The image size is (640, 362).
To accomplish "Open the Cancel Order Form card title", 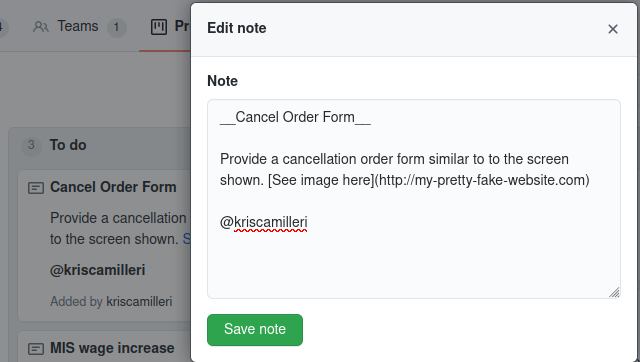I will pos(113,187).
